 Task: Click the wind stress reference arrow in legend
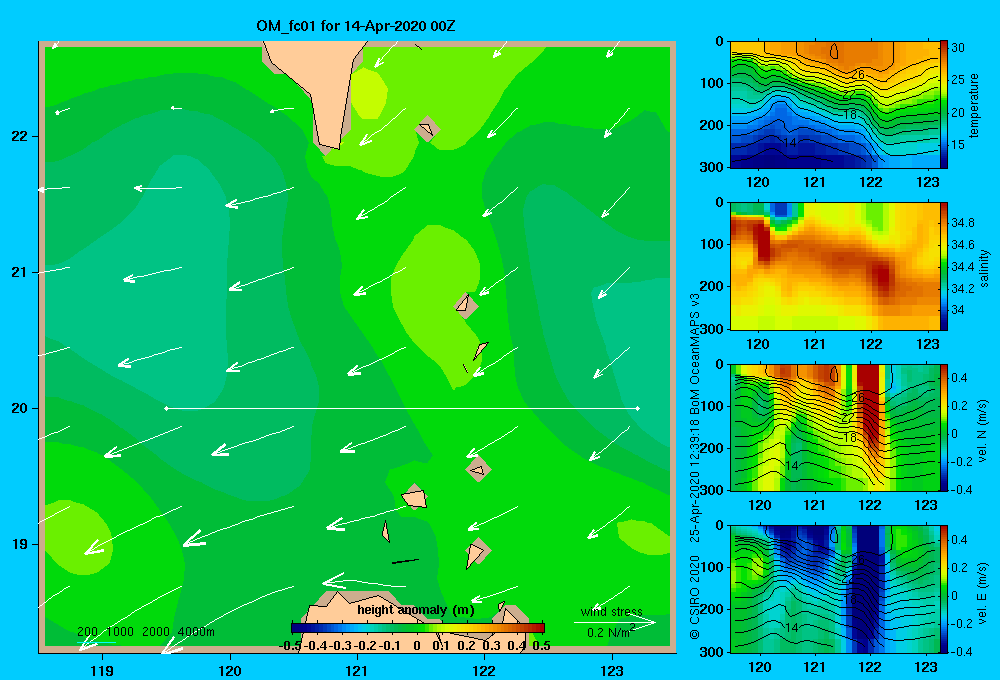pos(615,622)
